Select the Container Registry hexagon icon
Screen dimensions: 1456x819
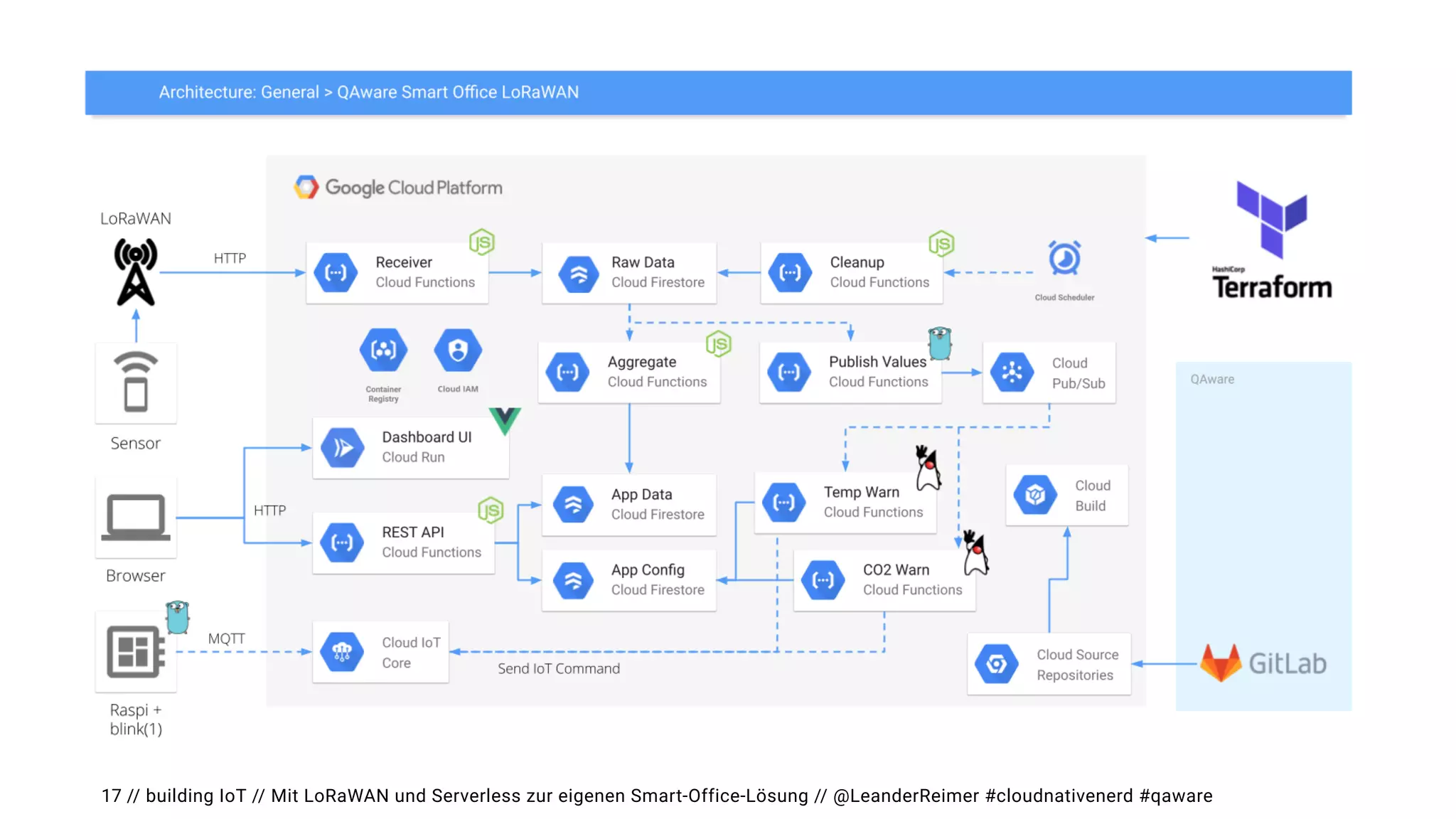[383, 350]
